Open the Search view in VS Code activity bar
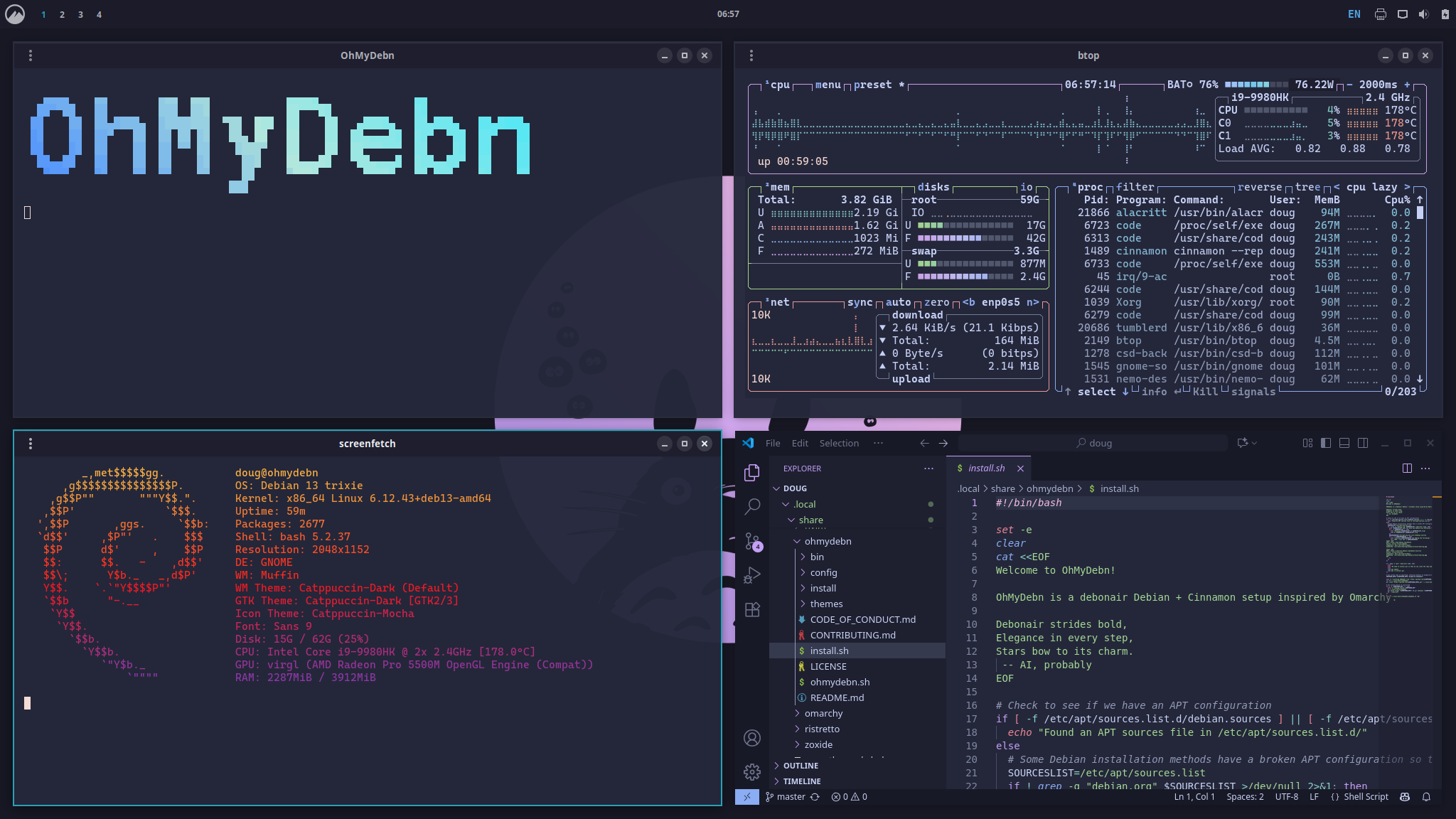This screenshot has height=819, width=1456. pos(752,507)
